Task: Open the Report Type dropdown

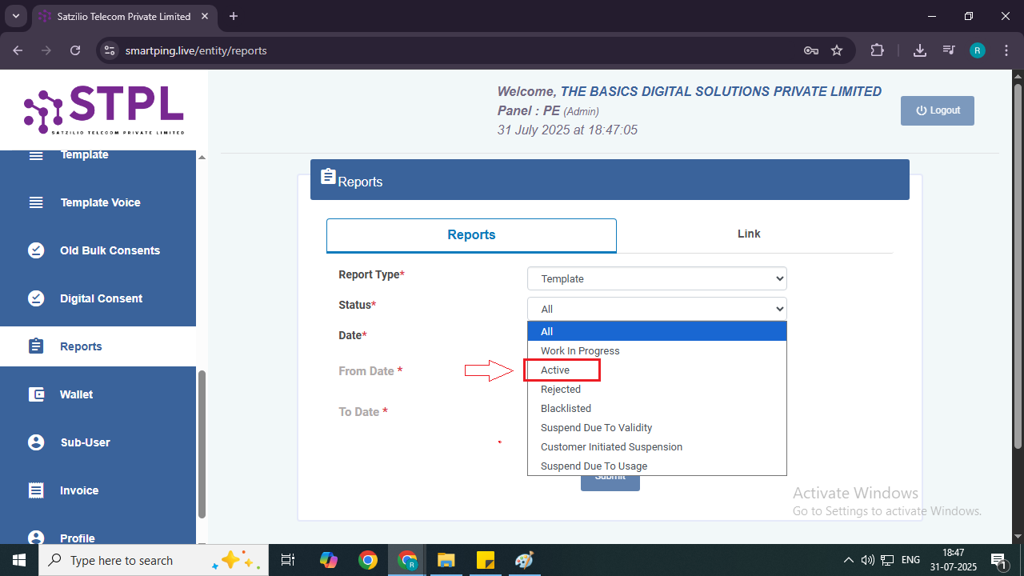Action: point(656,279)
